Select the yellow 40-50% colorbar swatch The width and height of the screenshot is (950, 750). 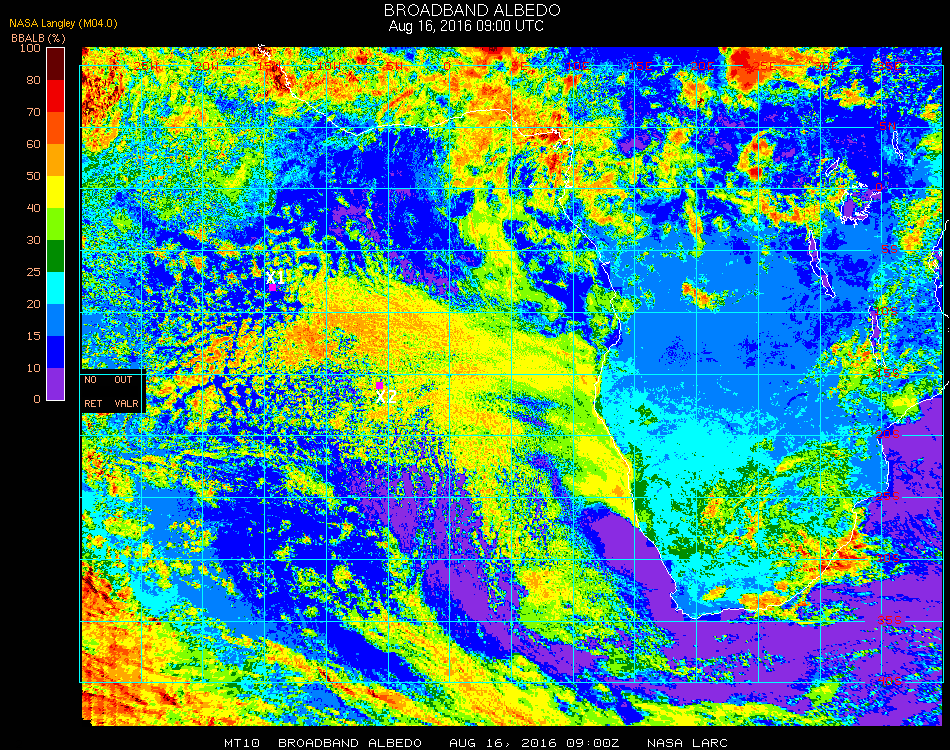click(55, 192)
